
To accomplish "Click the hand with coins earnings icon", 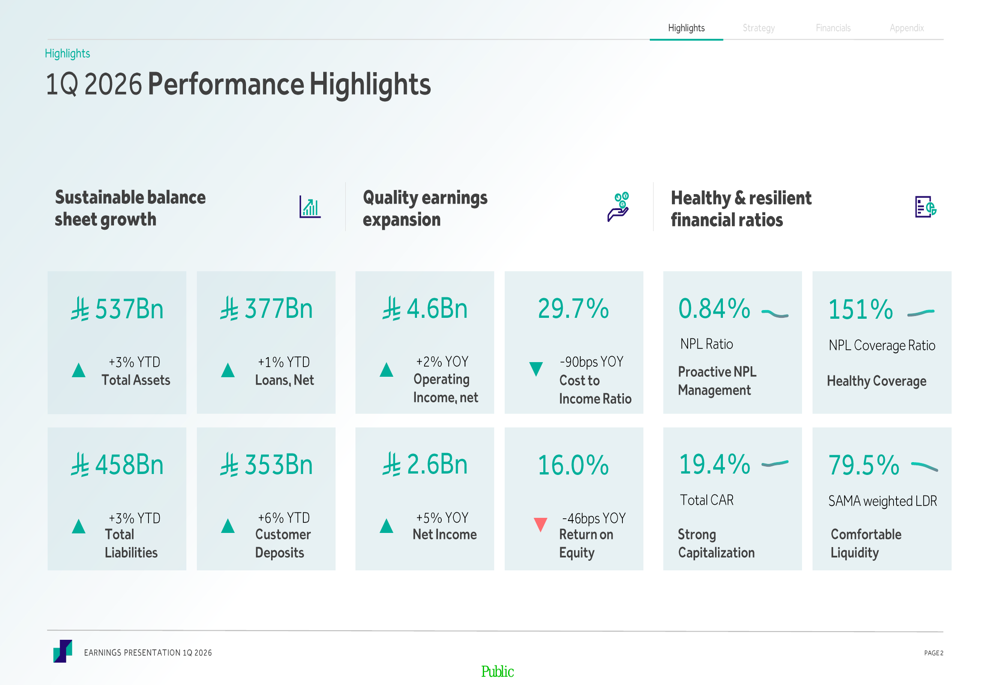I will point(619,207).
